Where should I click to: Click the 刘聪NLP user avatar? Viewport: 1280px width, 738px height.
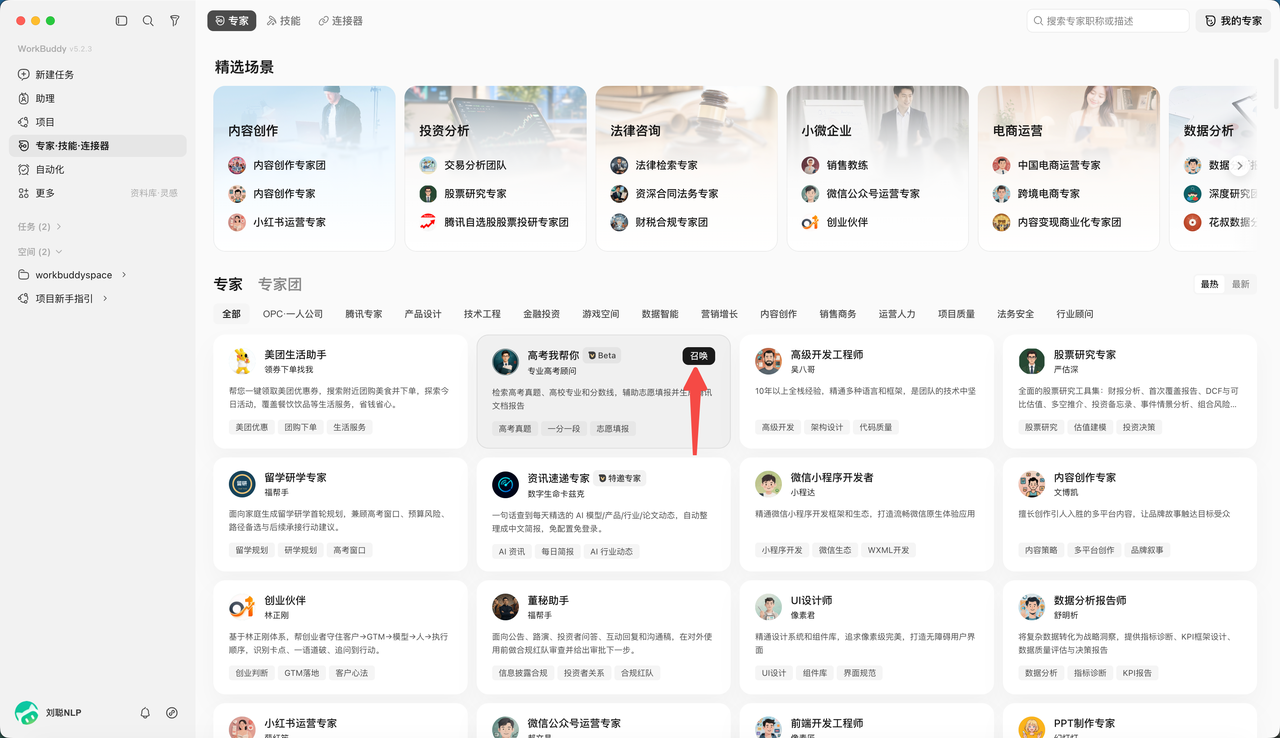[27, 713]
